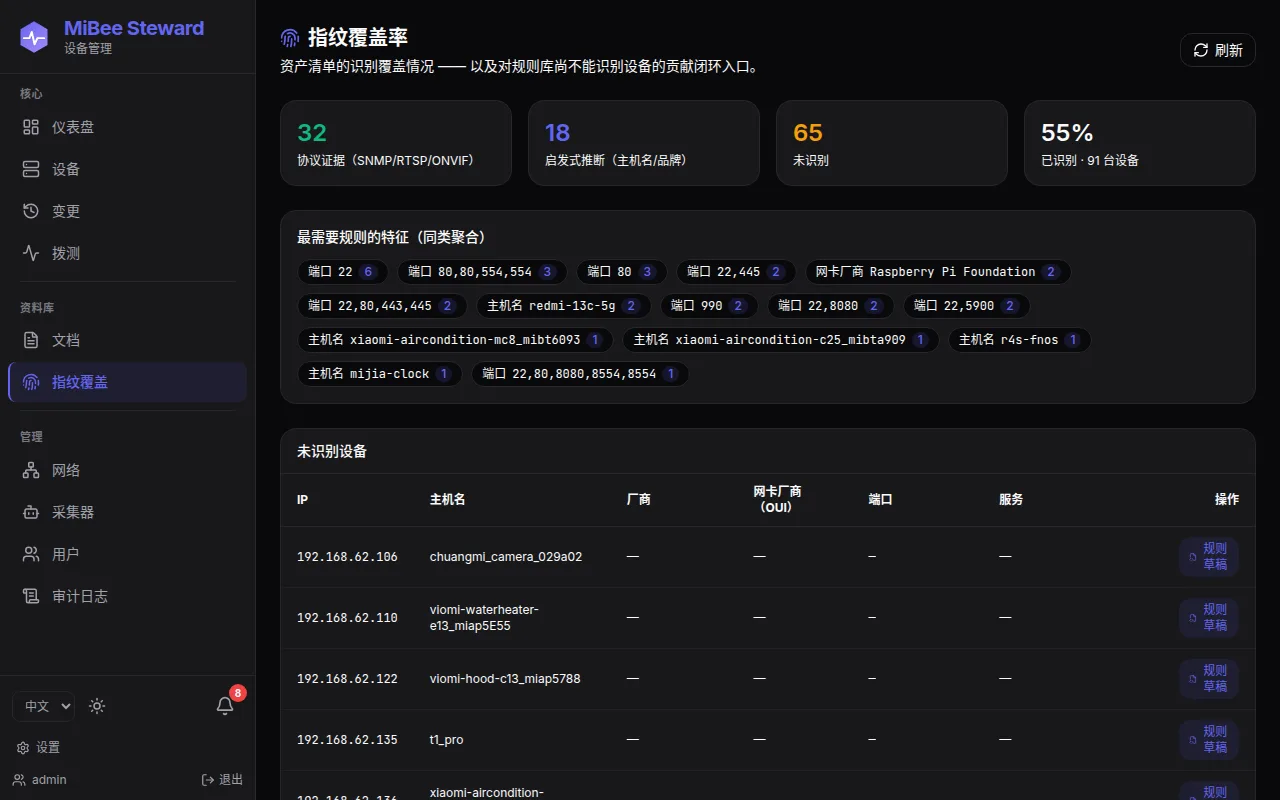The height and width of the screenshot is (800, 1280).
Task: Select the 端口 990 chip
Action: point(708,306)
